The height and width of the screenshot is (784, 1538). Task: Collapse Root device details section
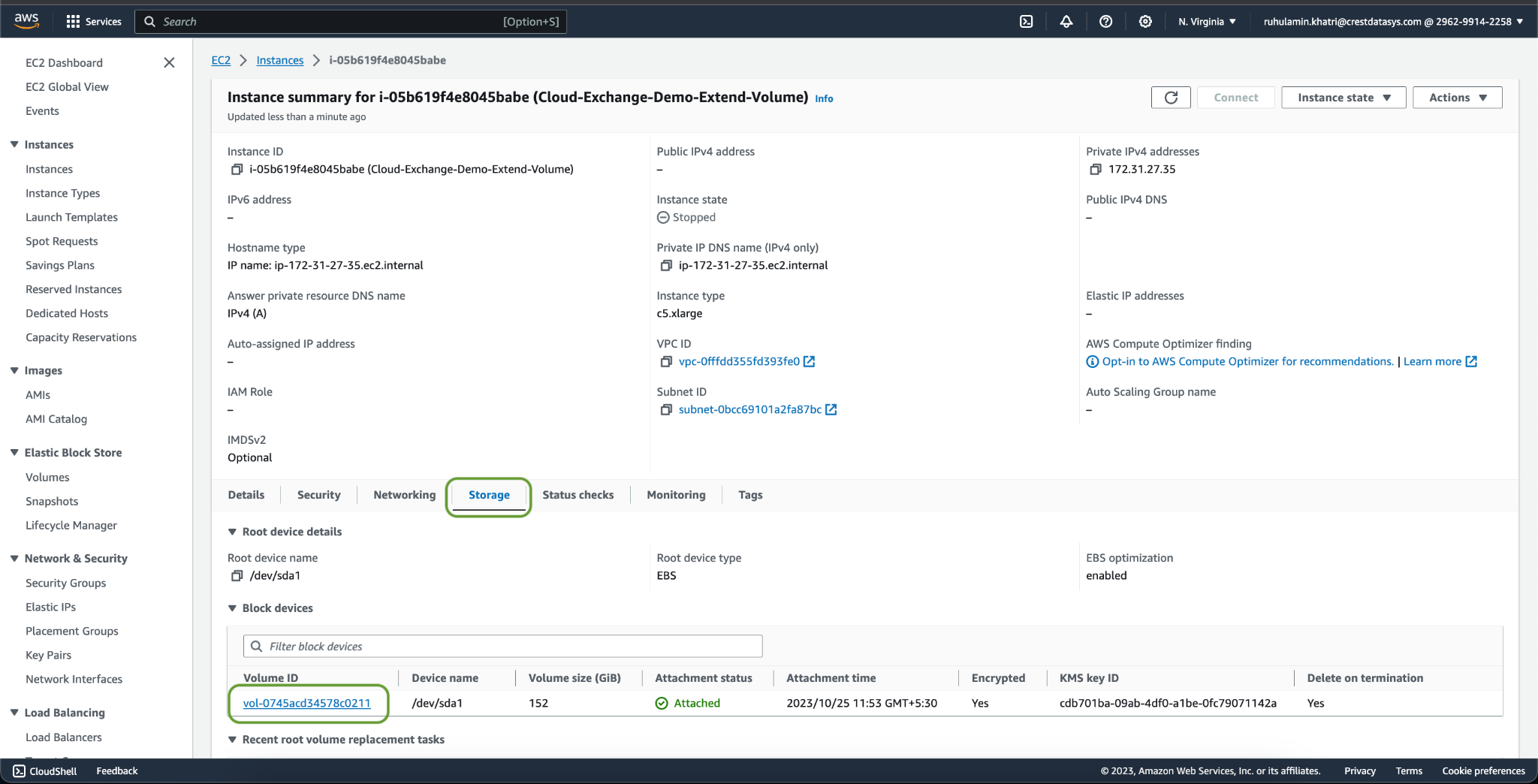pyautogui.click(x=232, y=532)
